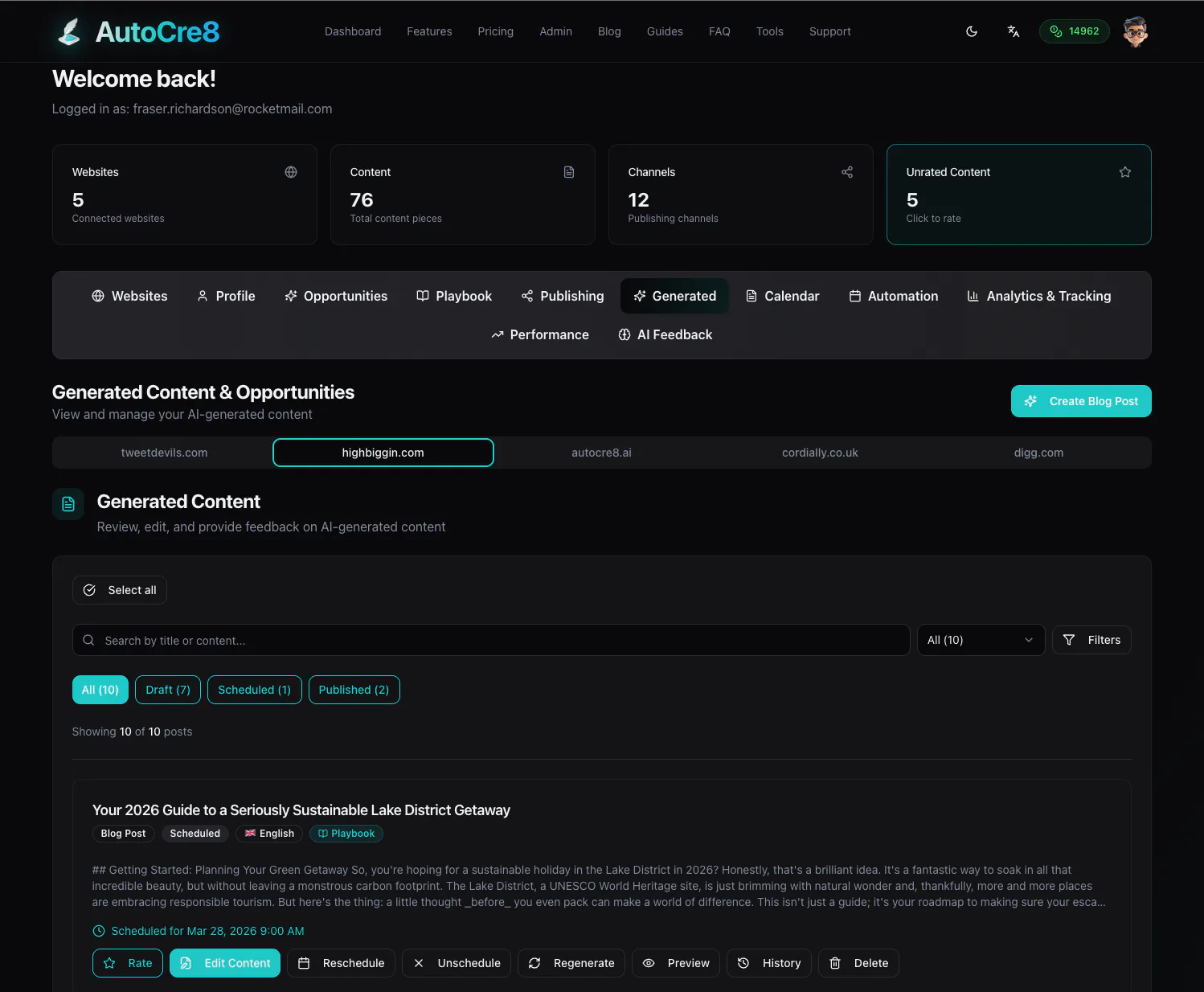The width and height of the screenshot is (1204, 992).
Task: Select the digg.com site tab
Action: [1038, 453]
